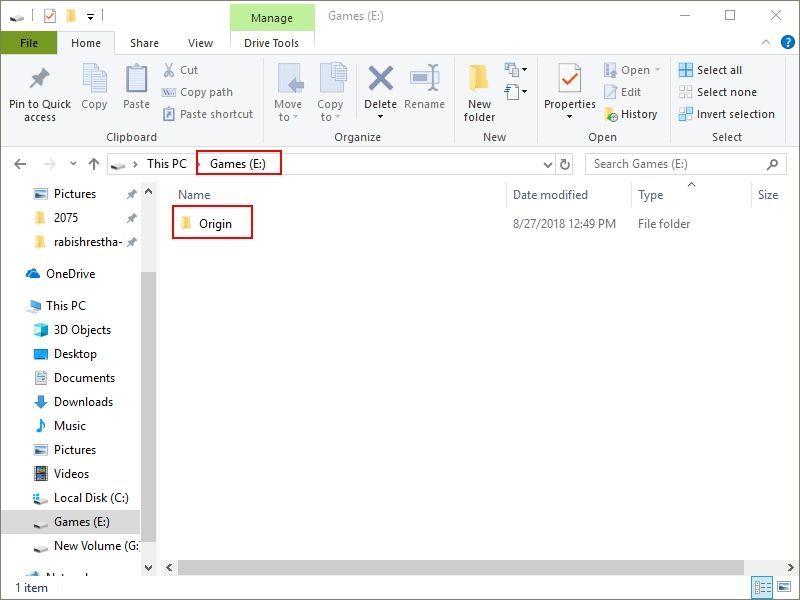The height and width of the screenshot is (600, 800).
Task: Click the Pin to Quick access icon
Action: (40, 79)
